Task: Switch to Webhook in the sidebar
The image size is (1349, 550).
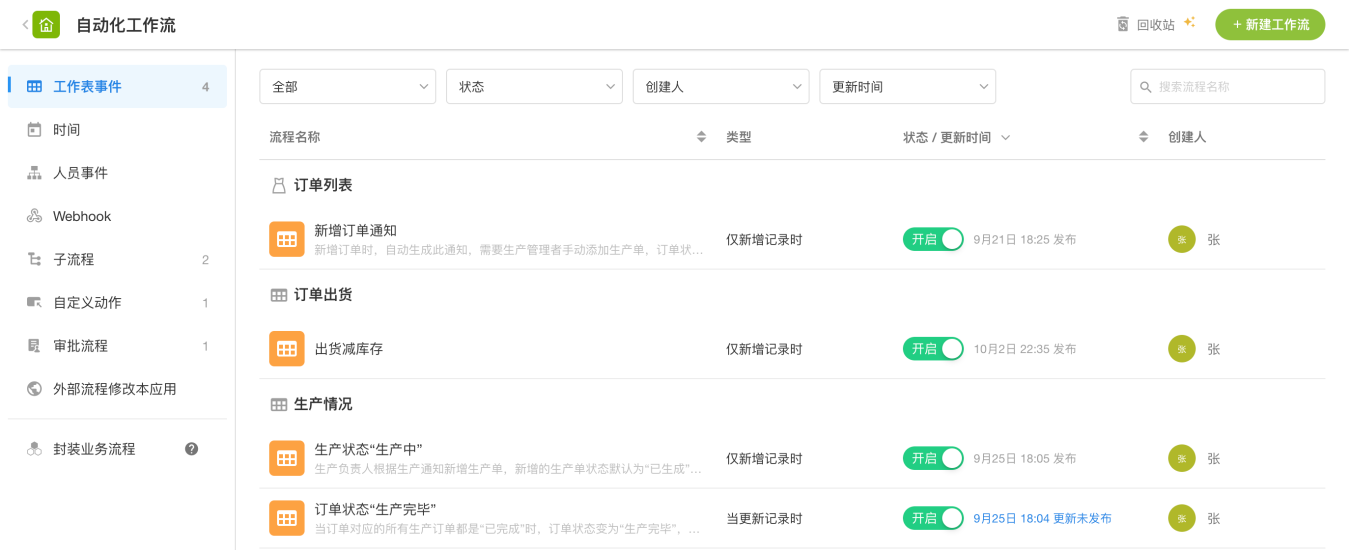Action: pyautogui.click(x=82, y=216)
